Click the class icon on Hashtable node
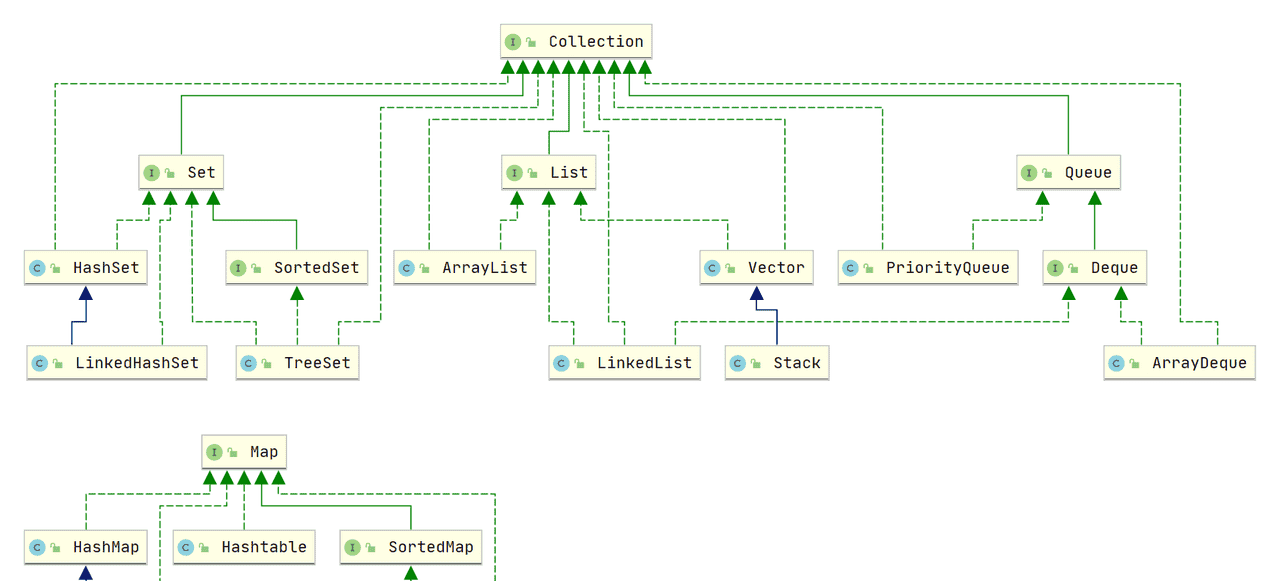This screenshot has height=581, width=1280. click(x=186, y=547)
